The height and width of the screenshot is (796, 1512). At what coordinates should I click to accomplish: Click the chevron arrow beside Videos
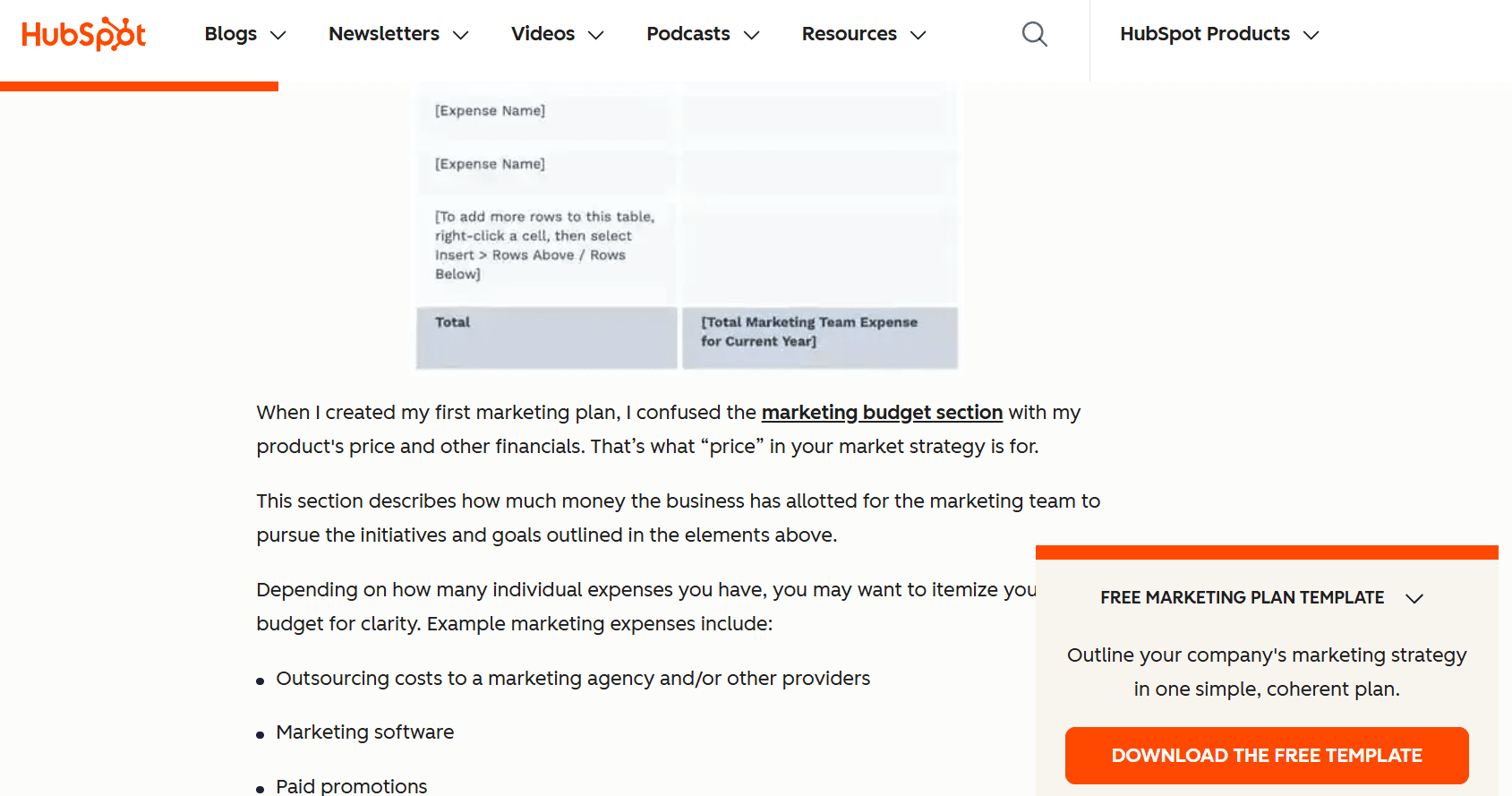[x=596, y=35]
